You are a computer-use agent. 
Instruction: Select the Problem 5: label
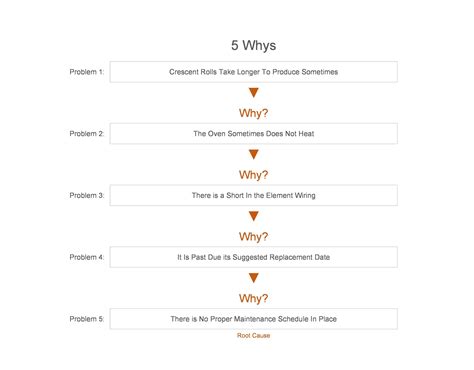click(x=87, y=319)
